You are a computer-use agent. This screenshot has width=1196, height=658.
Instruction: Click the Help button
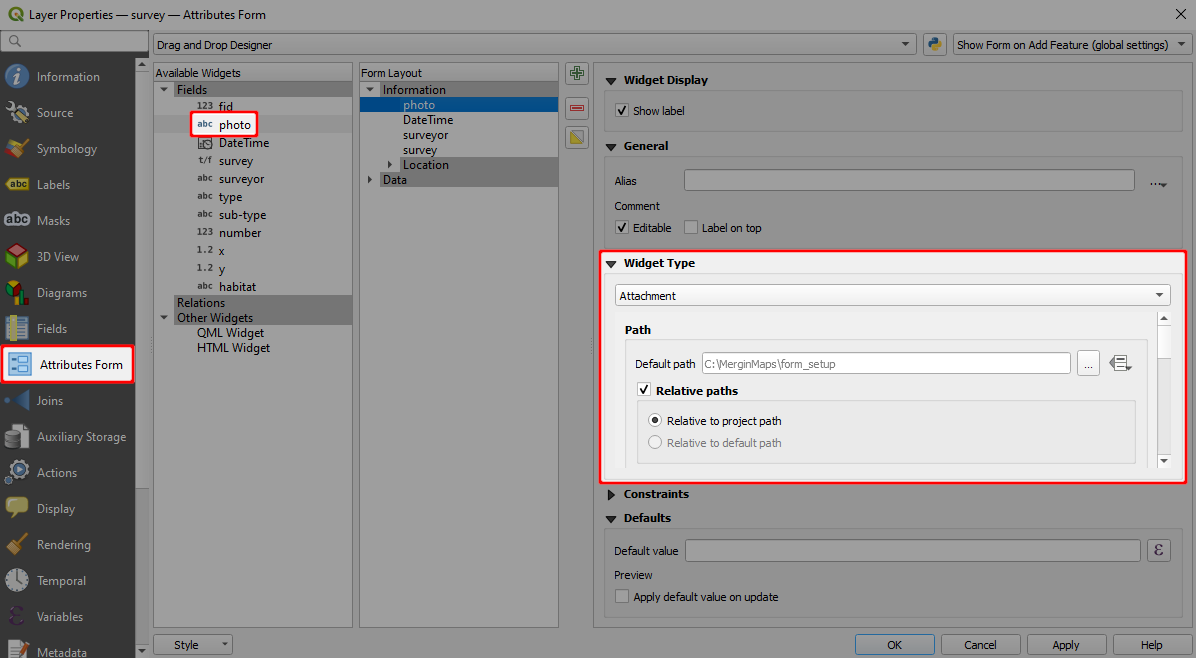(x=1152, y=644)
